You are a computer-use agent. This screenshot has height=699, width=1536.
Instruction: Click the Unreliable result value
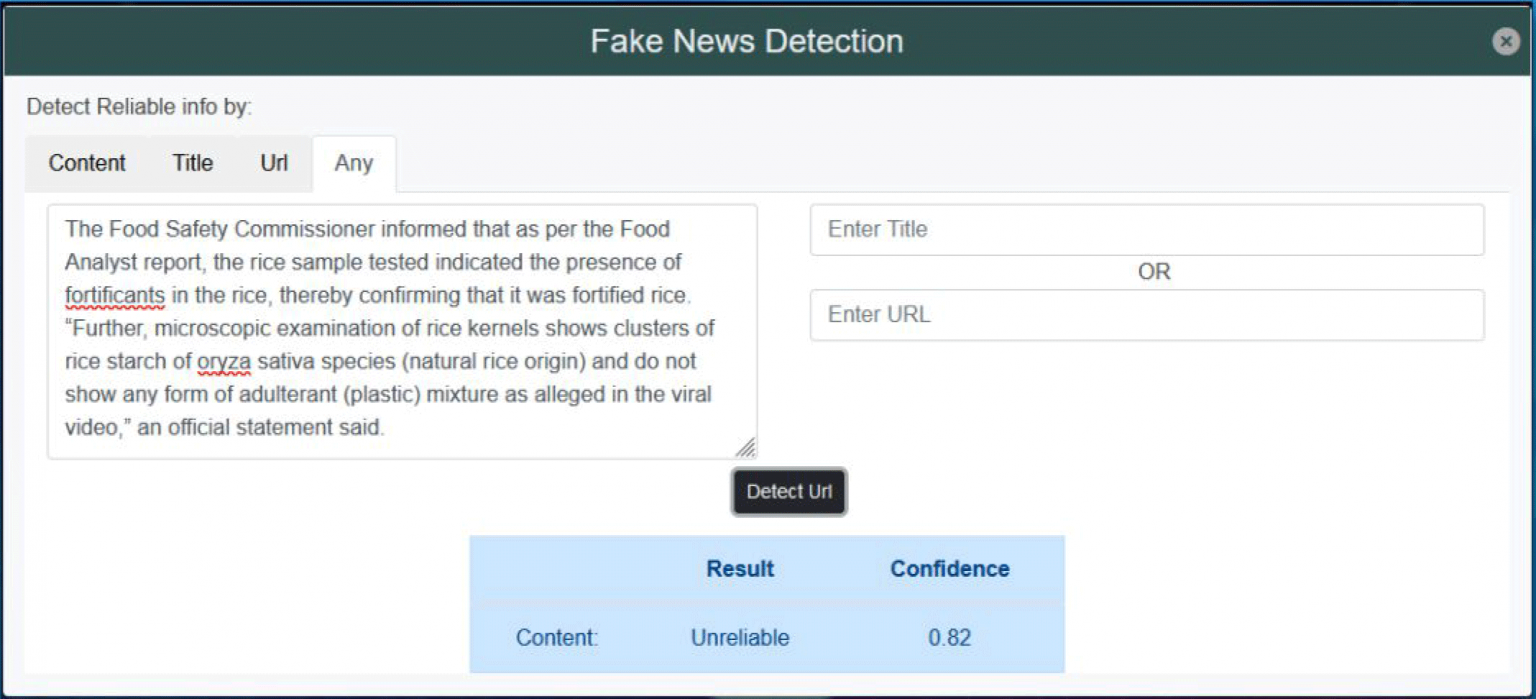point(739,637)
